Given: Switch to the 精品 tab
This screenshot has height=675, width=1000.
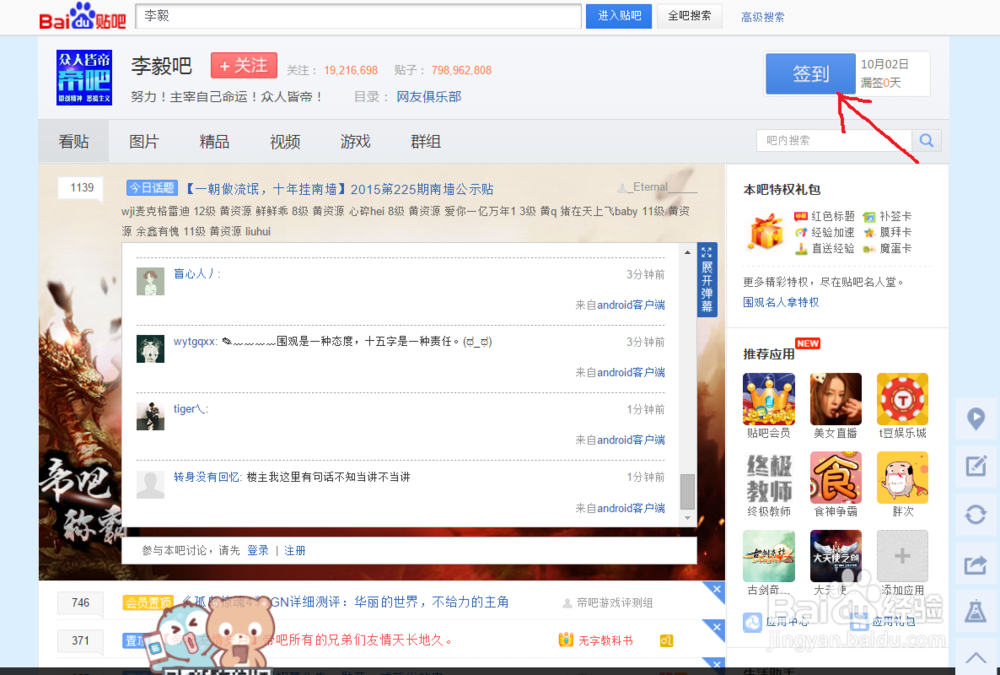Looking at the screenshot, I should (214, 141).
